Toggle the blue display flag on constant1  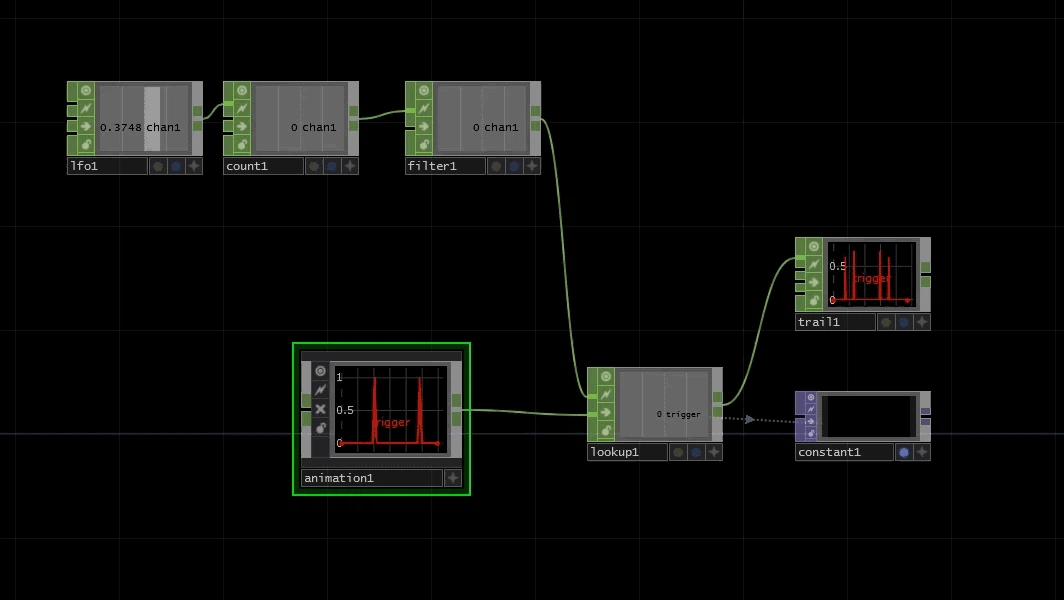904,452
